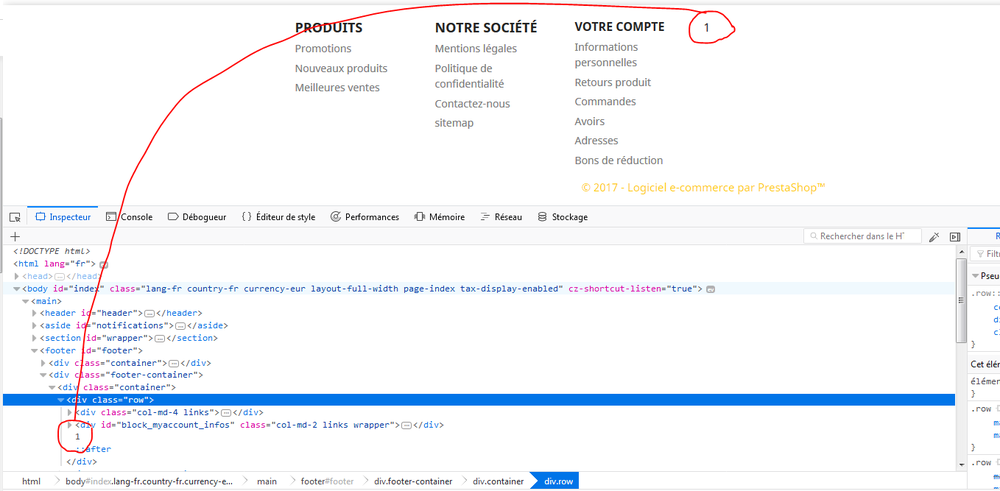Switch to the Mémoire tab
1000x491 pixels.
point(439,217)
